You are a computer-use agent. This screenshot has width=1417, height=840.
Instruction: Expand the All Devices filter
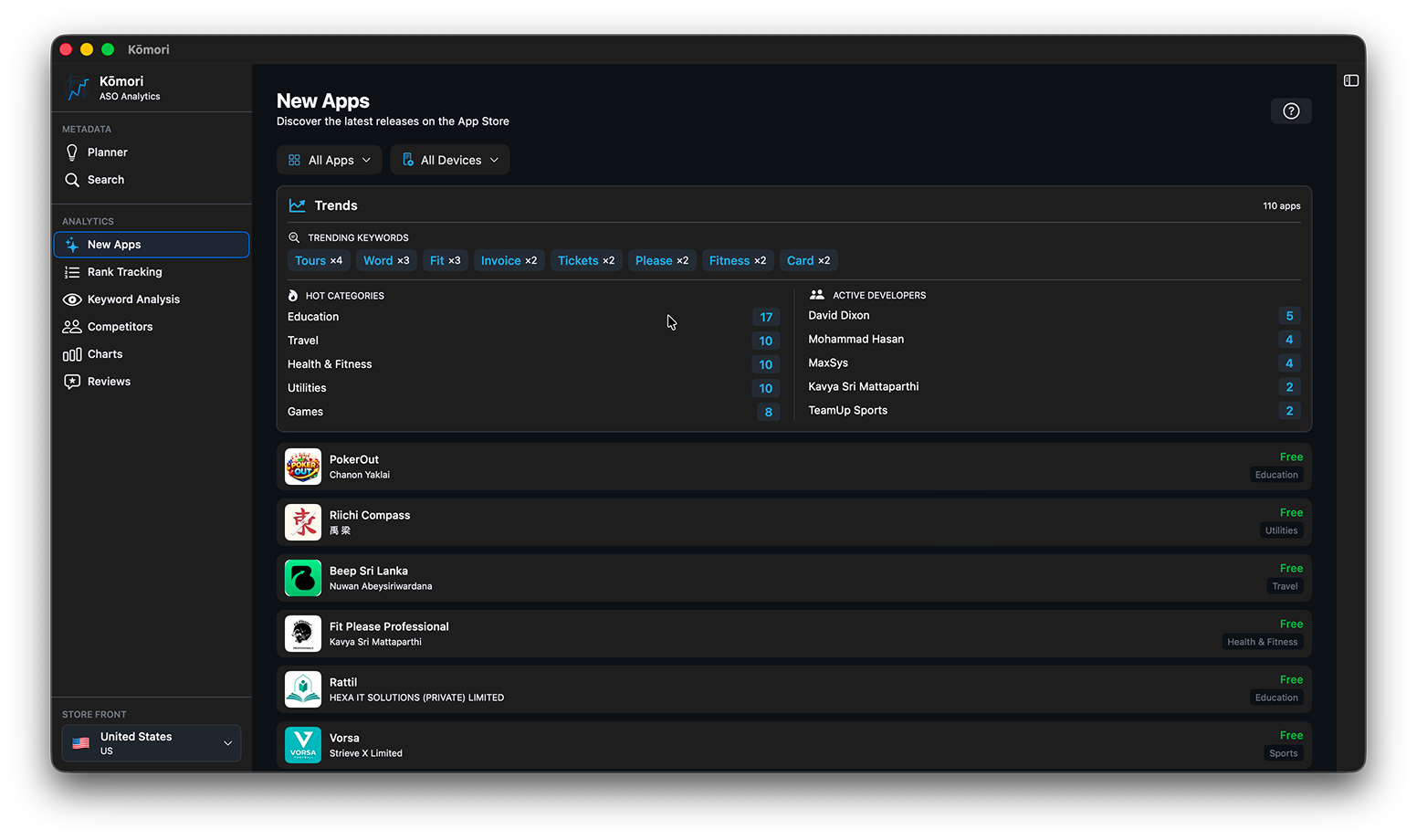(449, 160)
